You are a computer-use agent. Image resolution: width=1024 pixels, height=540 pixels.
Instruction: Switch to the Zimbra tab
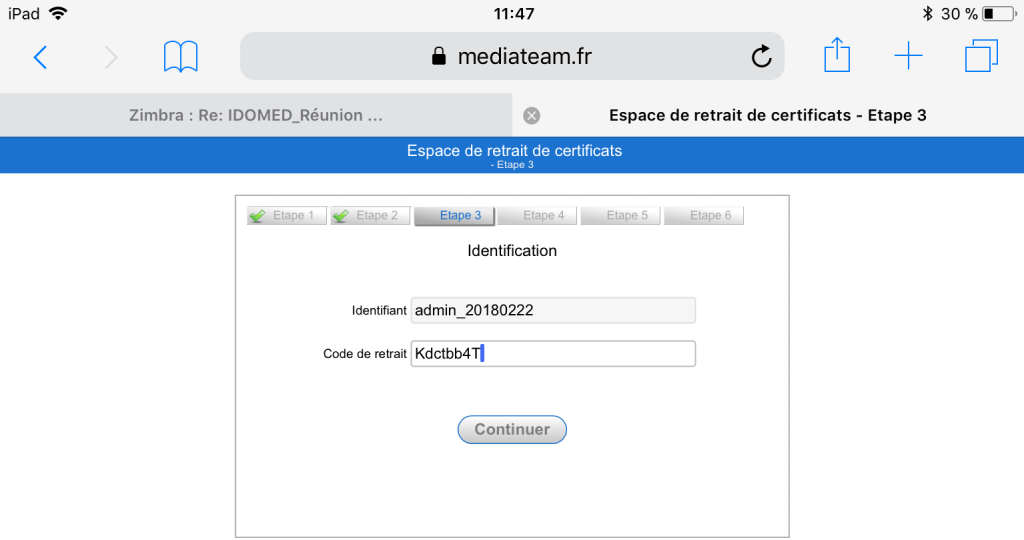click(256, 115)
